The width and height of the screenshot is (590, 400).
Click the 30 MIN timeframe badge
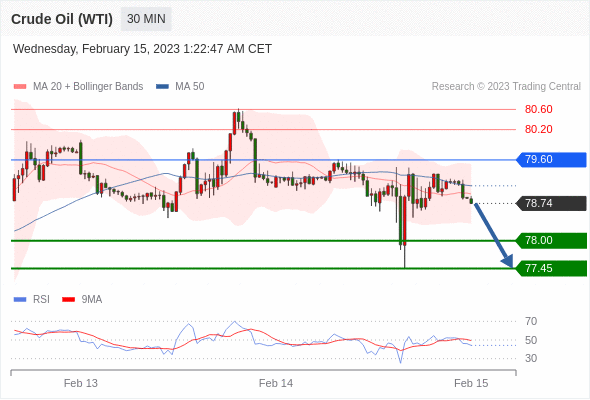coord(146,19)
